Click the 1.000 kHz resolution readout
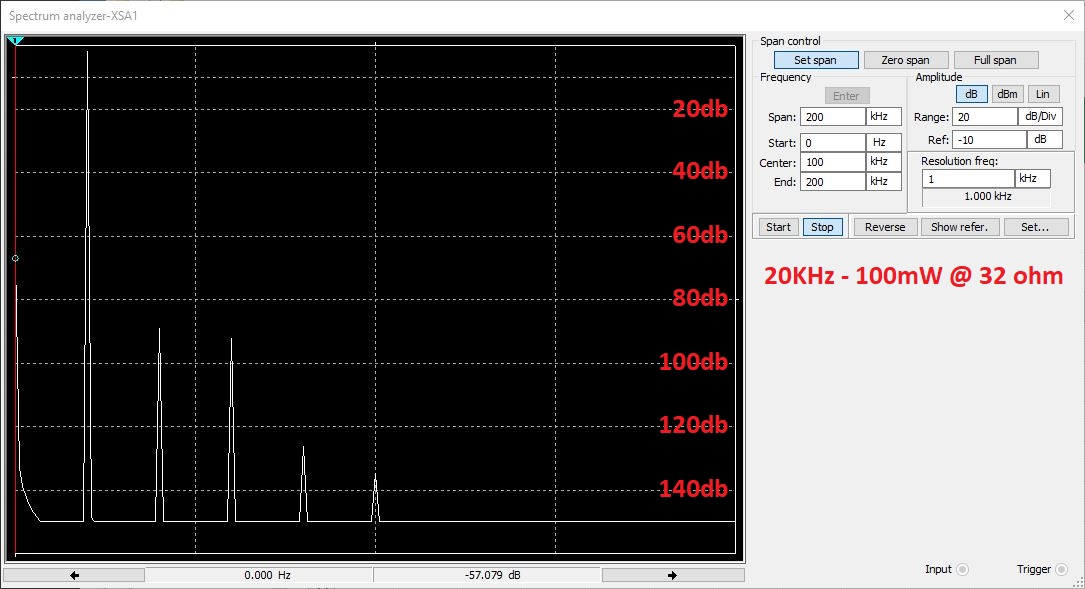This screenshot has height=589, width=1085. 987,197
